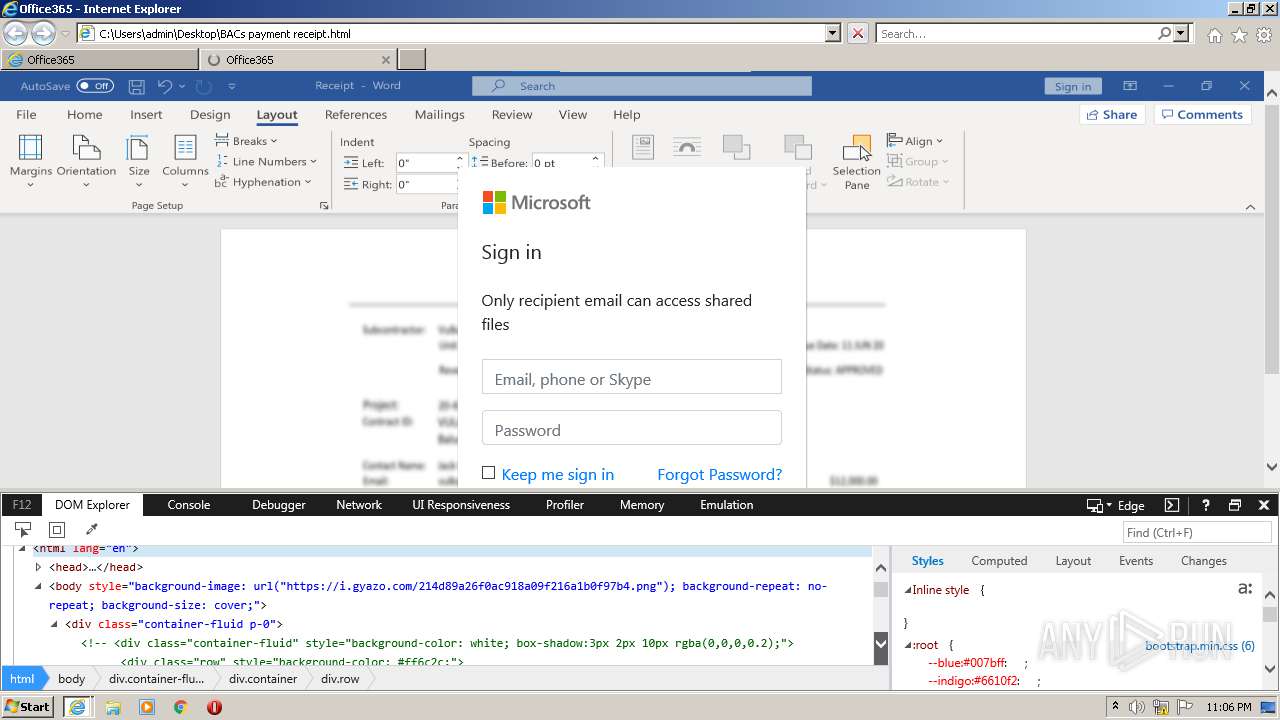The width and height of the screenshot is (1280, 720).
Task: Open the IE Home page icon
Action: click(x=1214, y=34)
